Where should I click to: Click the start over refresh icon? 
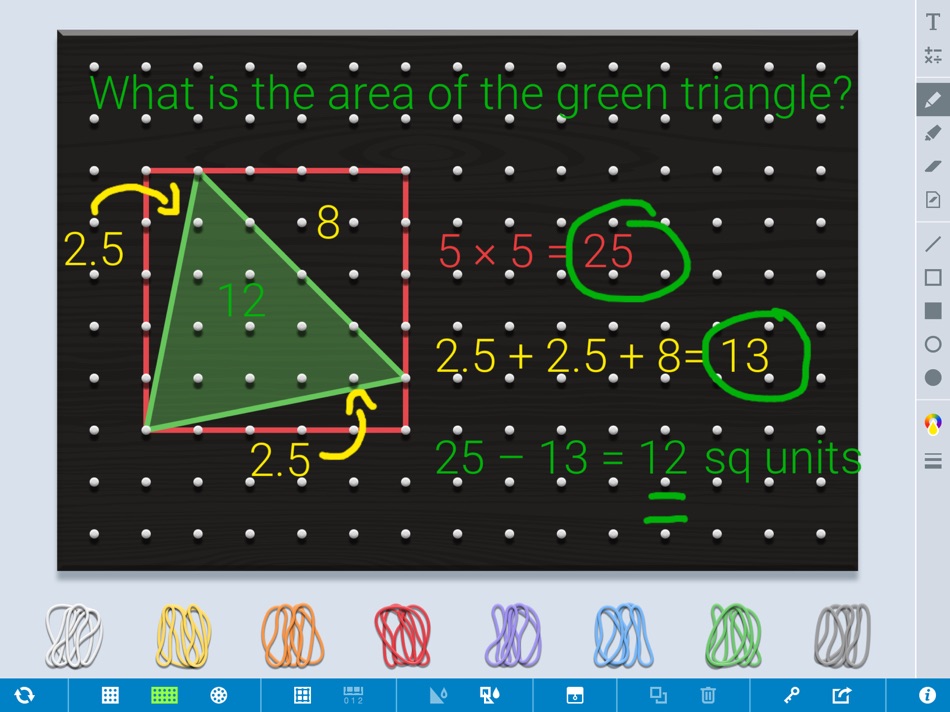point(24,695)
